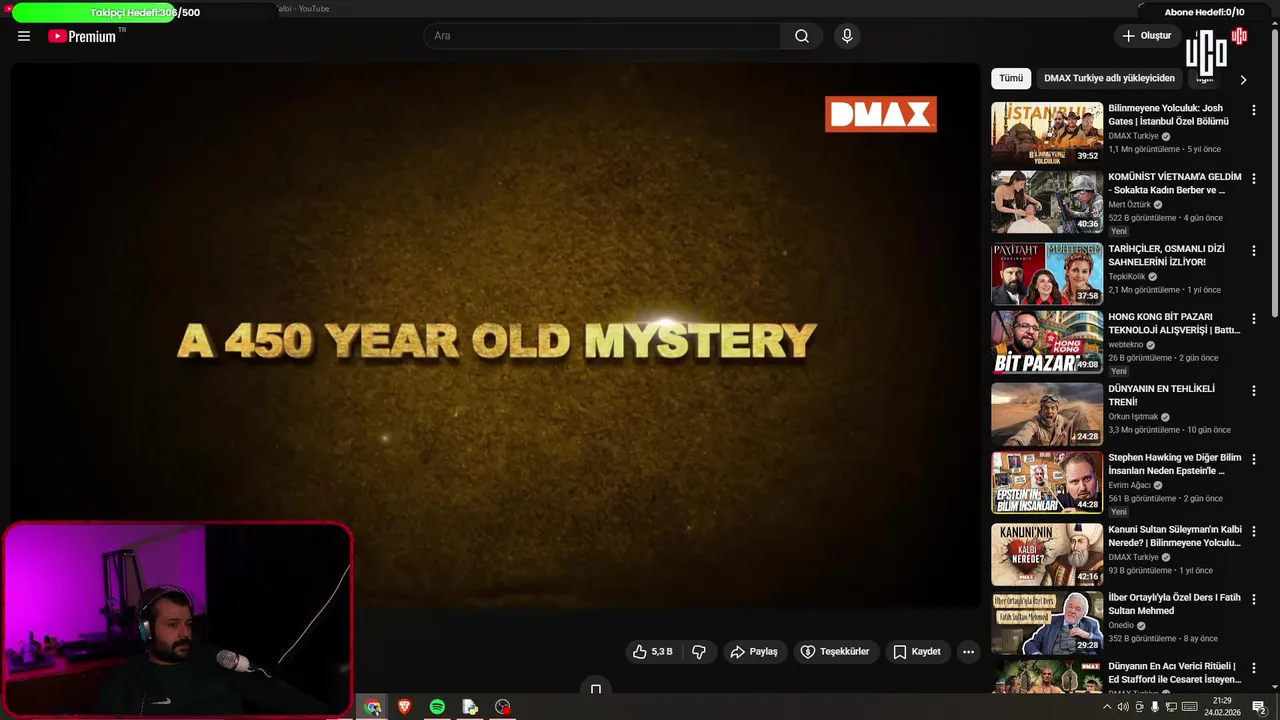Visit Onedio channel link
Screen dimensions: 1280x720
tap(1121, 626)
